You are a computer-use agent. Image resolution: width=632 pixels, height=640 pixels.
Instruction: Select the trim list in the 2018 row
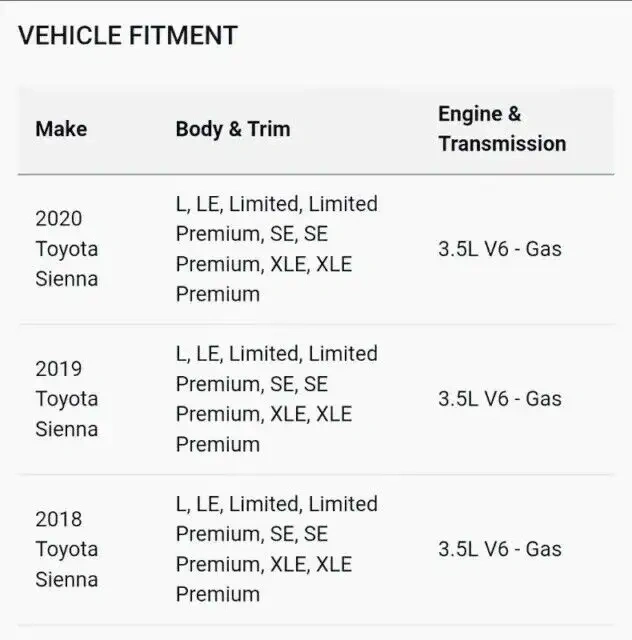tap(277, 549)
